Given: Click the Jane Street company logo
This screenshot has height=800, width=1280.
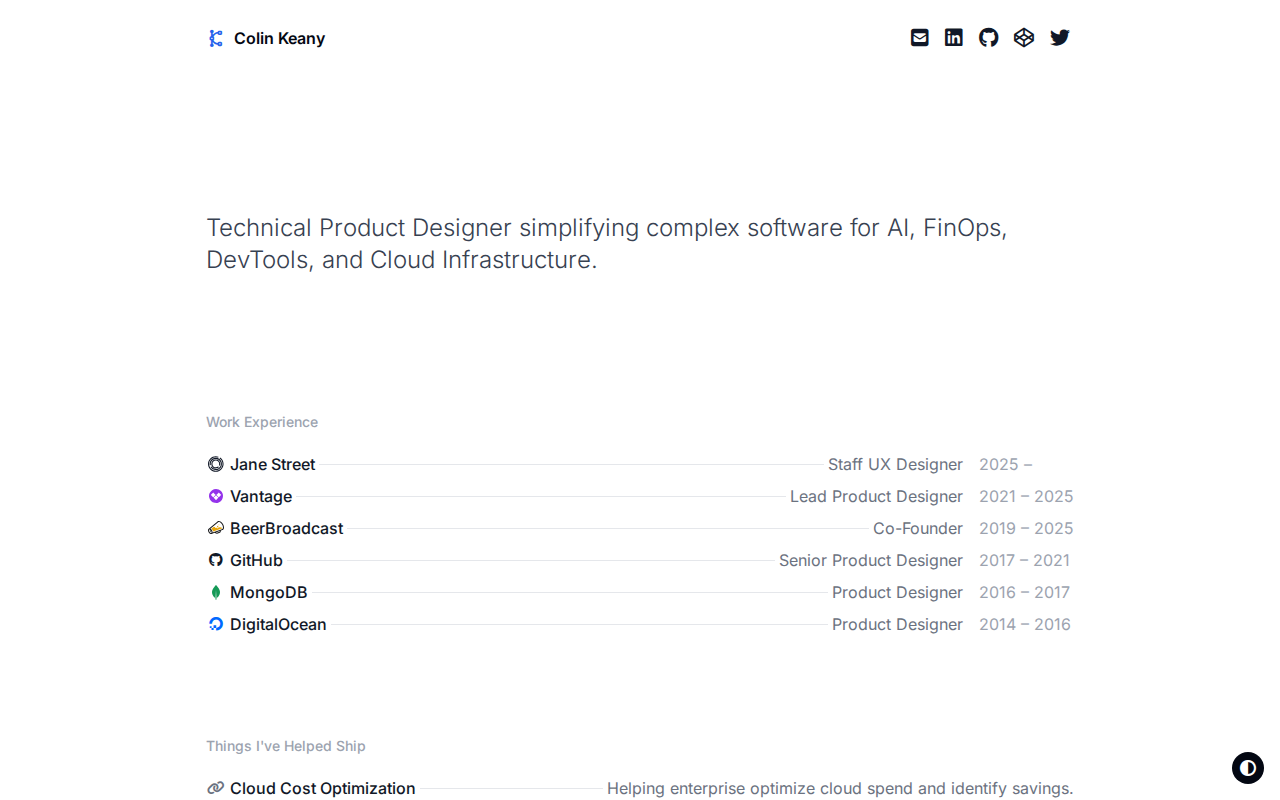Looking at the screenshot, I should (x=215, y=464).
